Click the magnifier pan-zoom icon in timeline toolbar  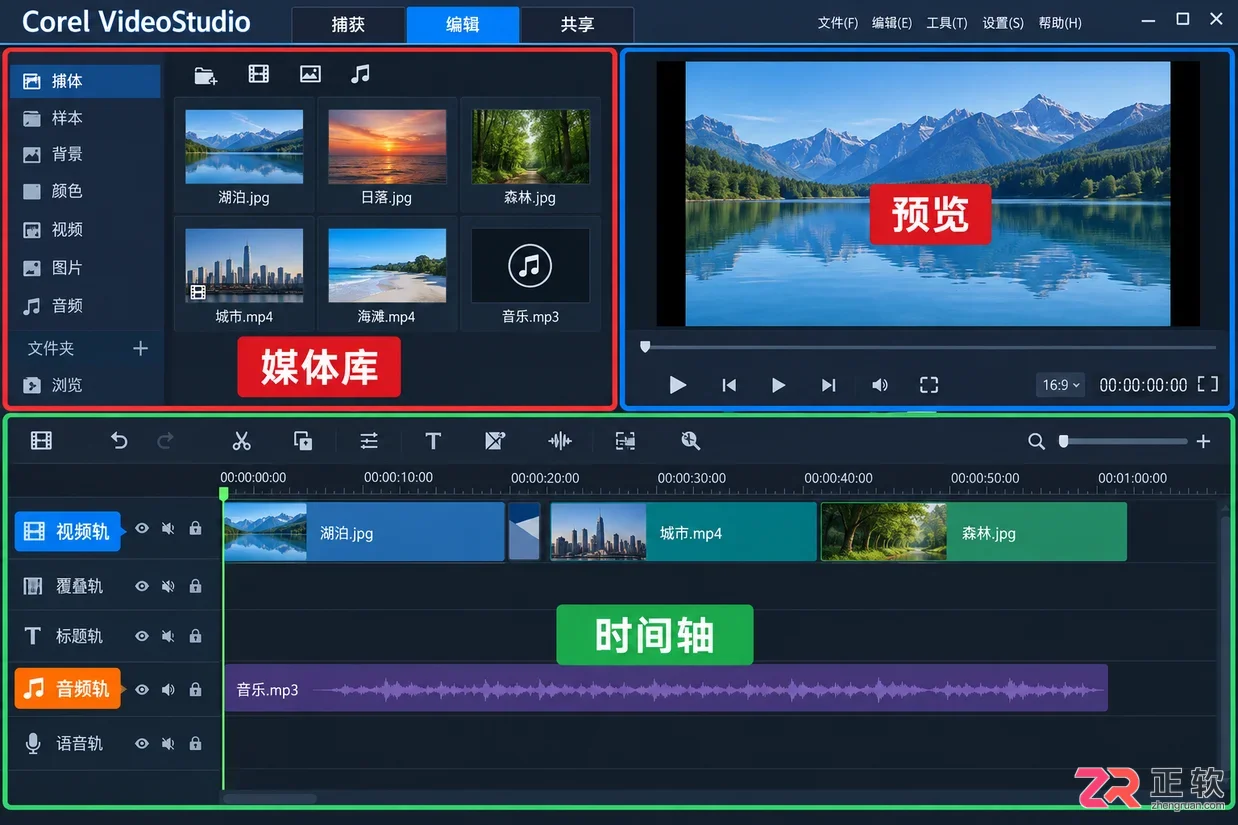[x=690, y=441]
